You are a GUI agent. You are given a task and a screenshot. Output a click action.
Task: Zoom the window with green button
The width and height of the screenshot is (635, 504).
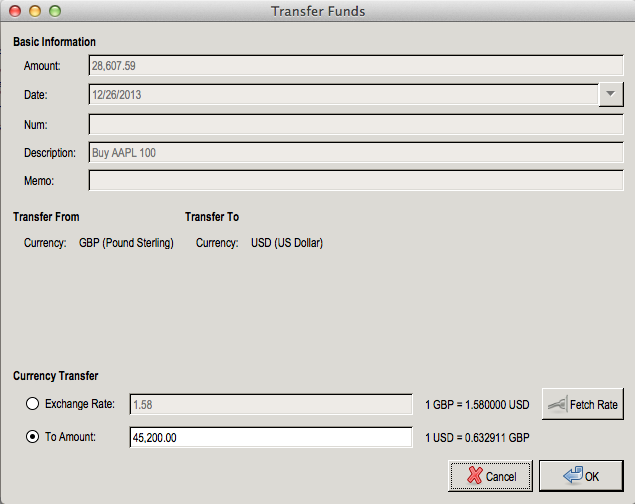(x=55, y=11)
